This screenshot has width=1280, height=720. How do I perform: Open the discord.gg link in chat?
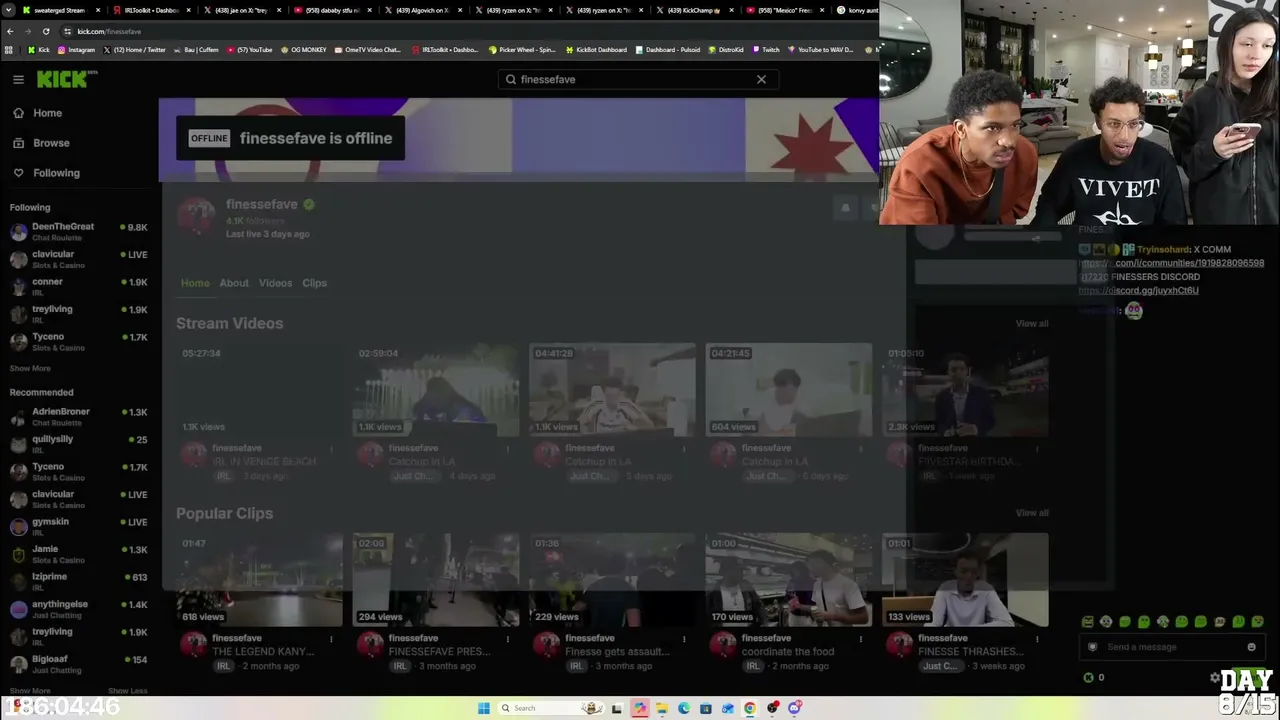tap(1138, 290)
